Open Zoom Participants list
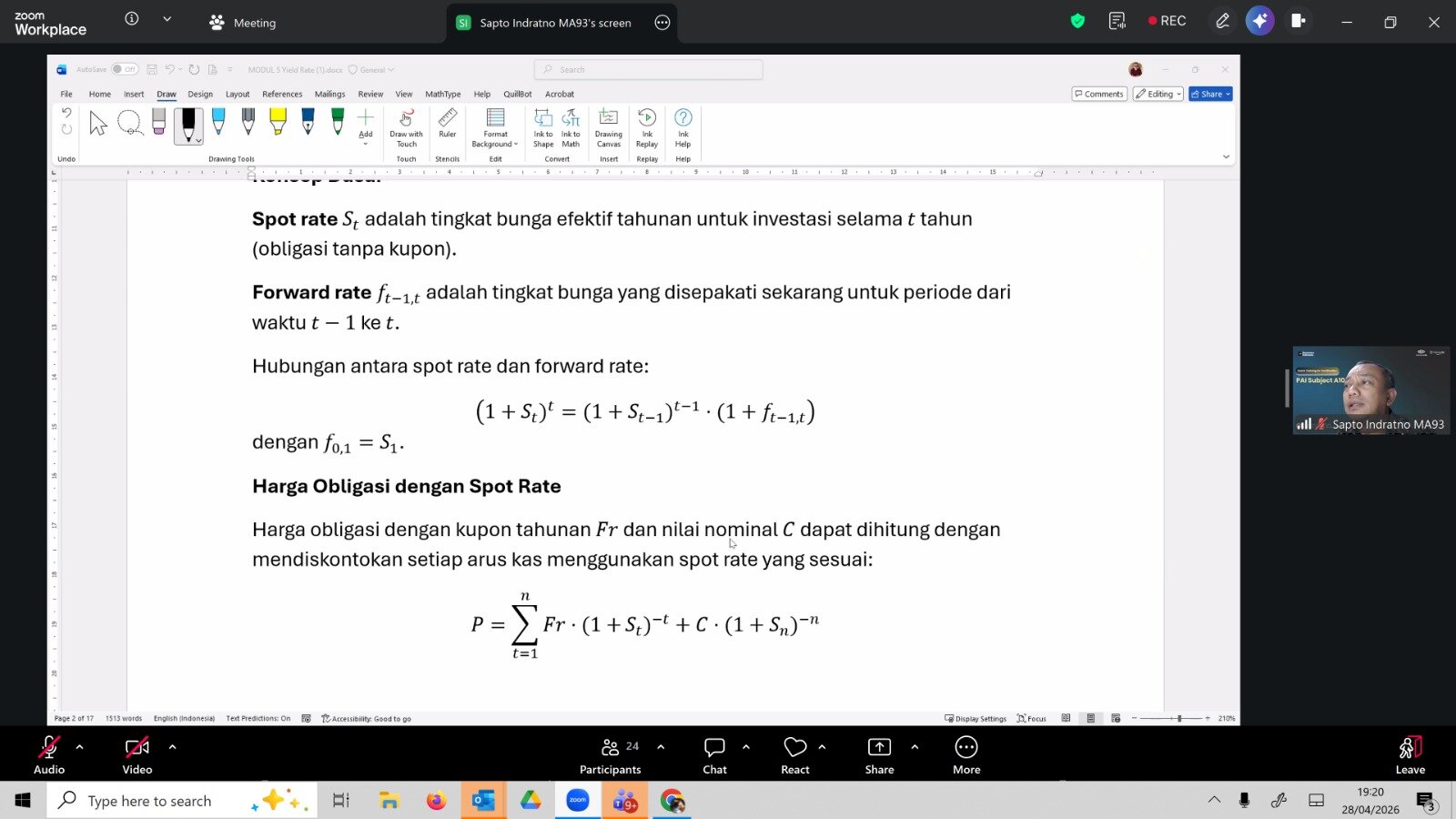 [x=611, y=755]
